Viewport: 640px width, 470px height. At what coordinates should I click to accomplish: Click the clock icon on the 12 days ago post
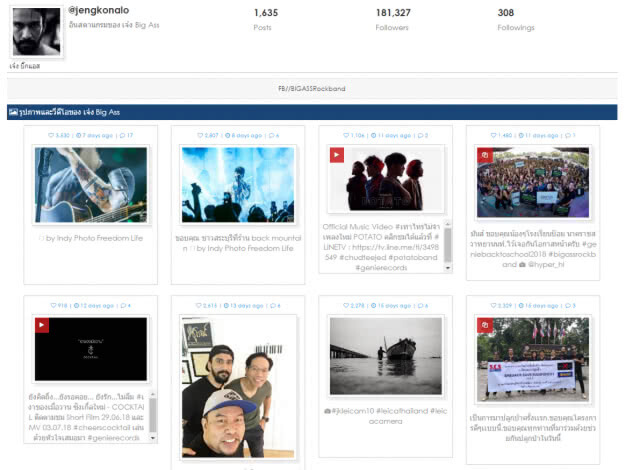[x=76, y=306]
